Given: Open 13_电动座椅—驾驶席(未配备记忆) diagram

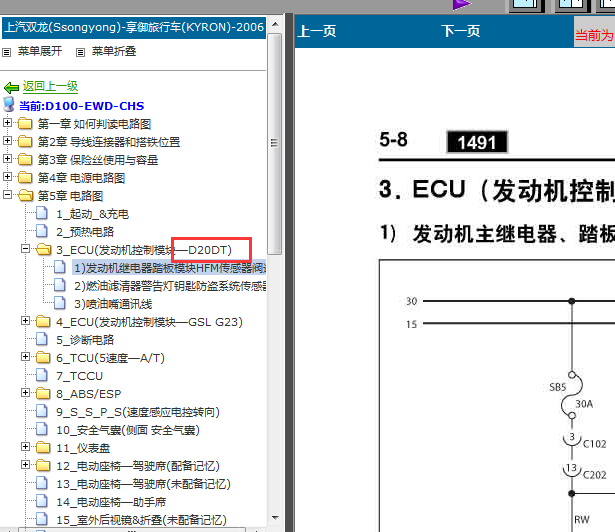Looking at the screenshot, I should (x=144, y=484).
